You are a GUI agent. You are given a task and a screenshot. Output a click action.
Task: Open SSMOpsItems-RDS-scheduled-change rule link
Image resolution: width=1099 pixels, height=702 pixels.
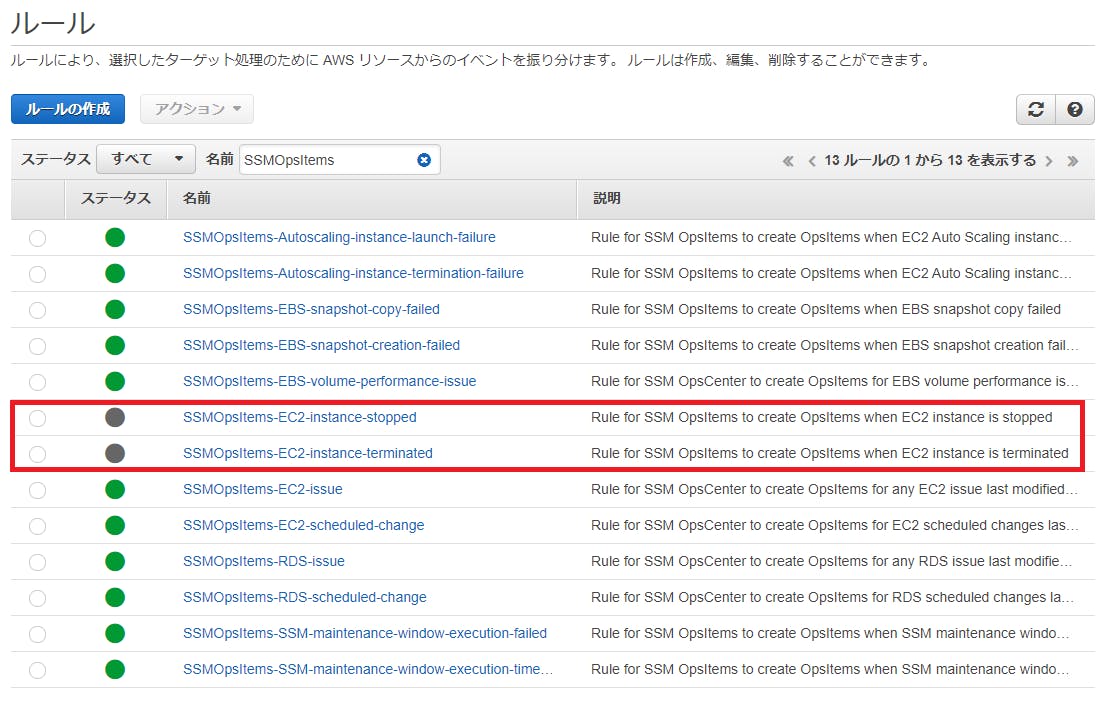(305, 597)
